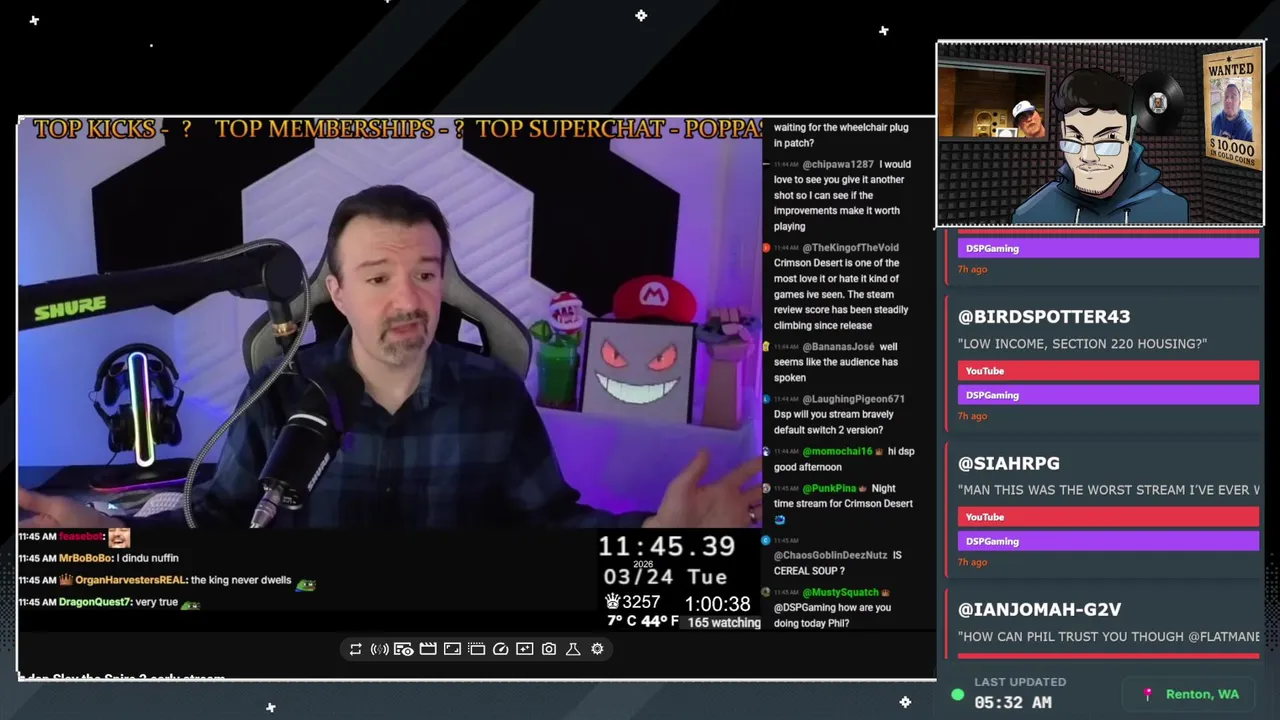The width and height of the screenshot is (1280, 720).
Task: Click @PunkPina username in chat
Action: tap(829, 488)
